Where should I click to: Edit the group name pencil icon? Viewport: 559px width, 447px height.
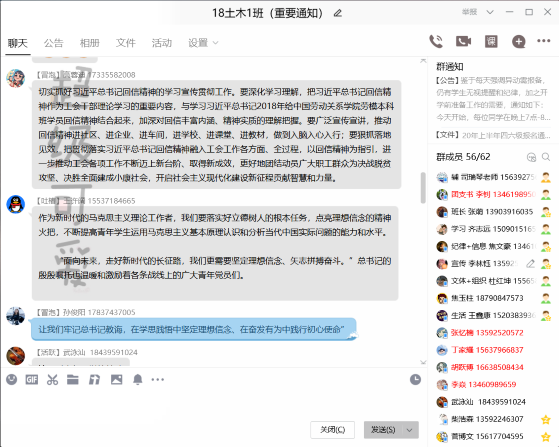pyautogui.click(x=338, y=14)
